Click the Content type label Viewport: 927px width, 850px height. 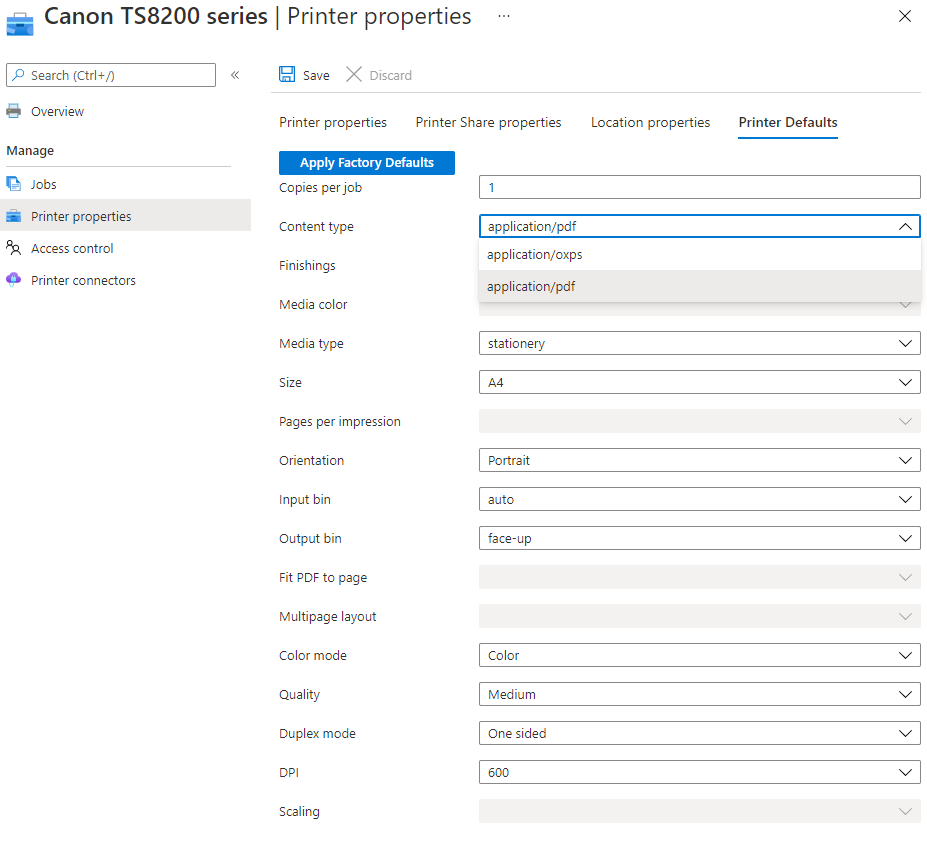click(316, 226)
